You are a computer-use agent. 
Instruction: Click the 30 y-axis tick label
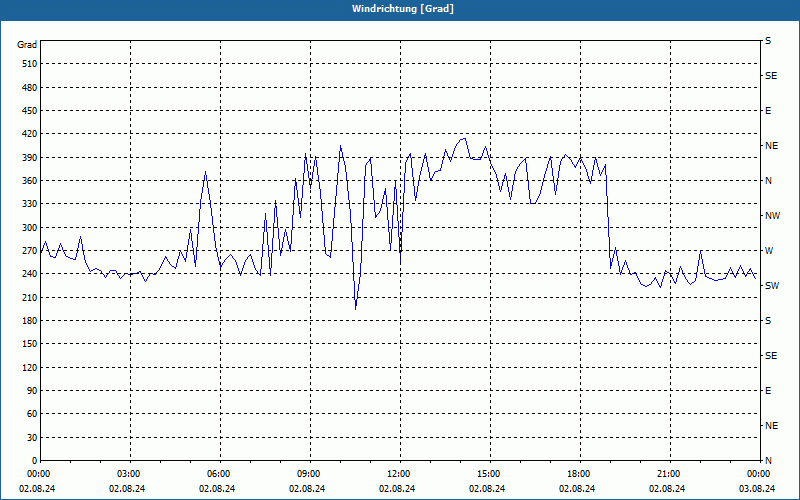coord(32,438)
